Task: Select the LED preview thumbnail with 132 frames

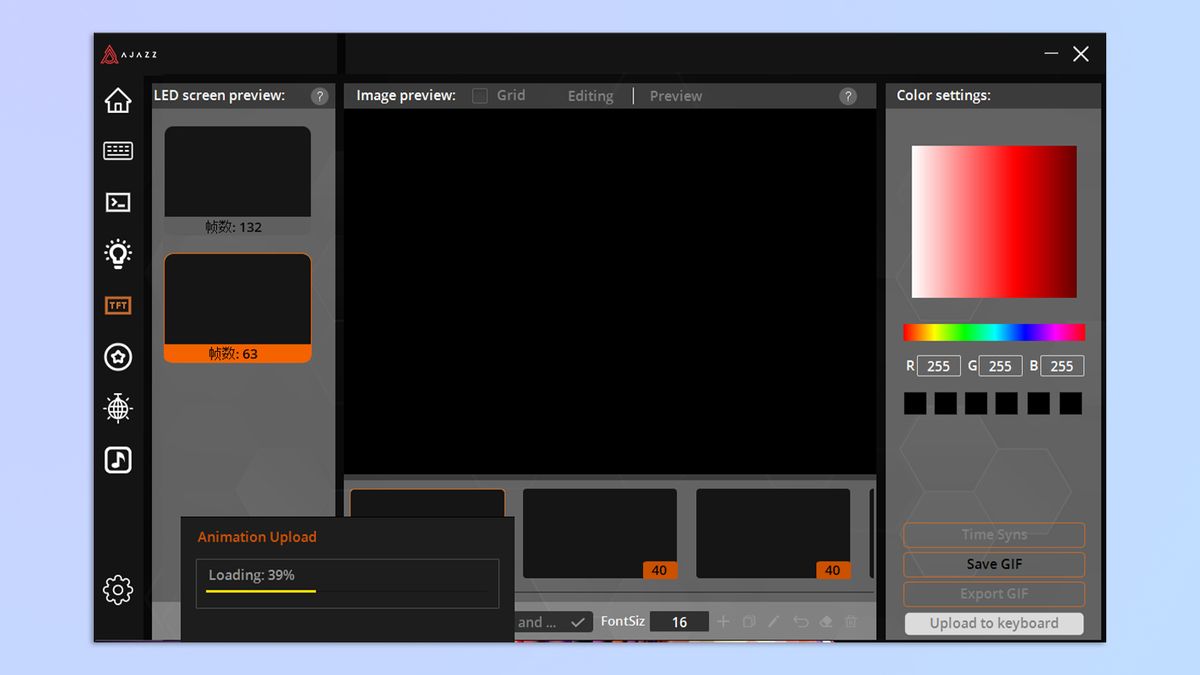Action: tap(237, 180)
